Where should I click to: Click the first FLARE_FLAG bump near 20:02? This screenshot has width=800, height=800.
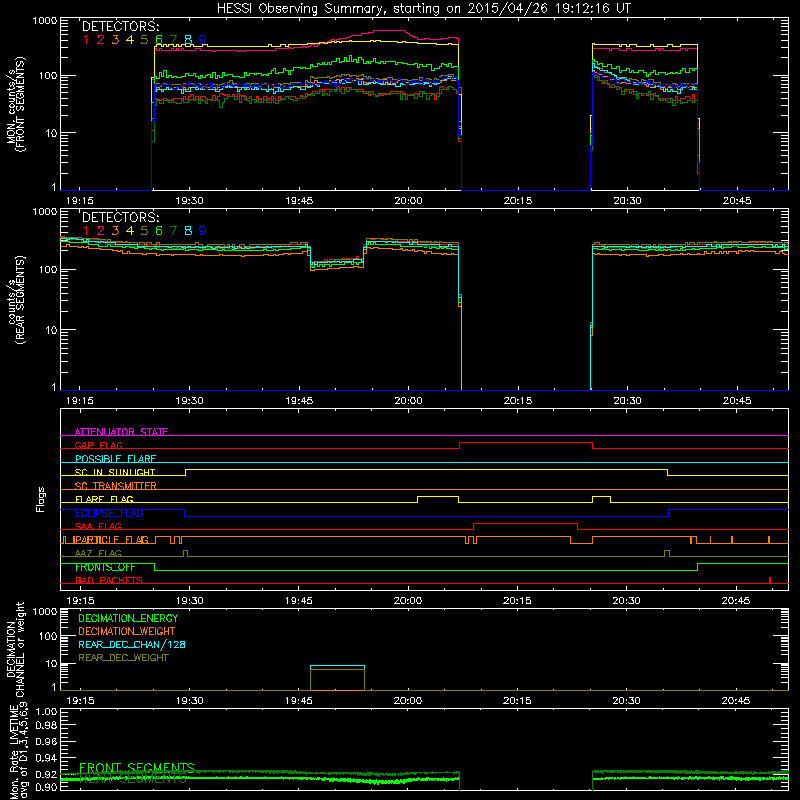click(438, 496)
